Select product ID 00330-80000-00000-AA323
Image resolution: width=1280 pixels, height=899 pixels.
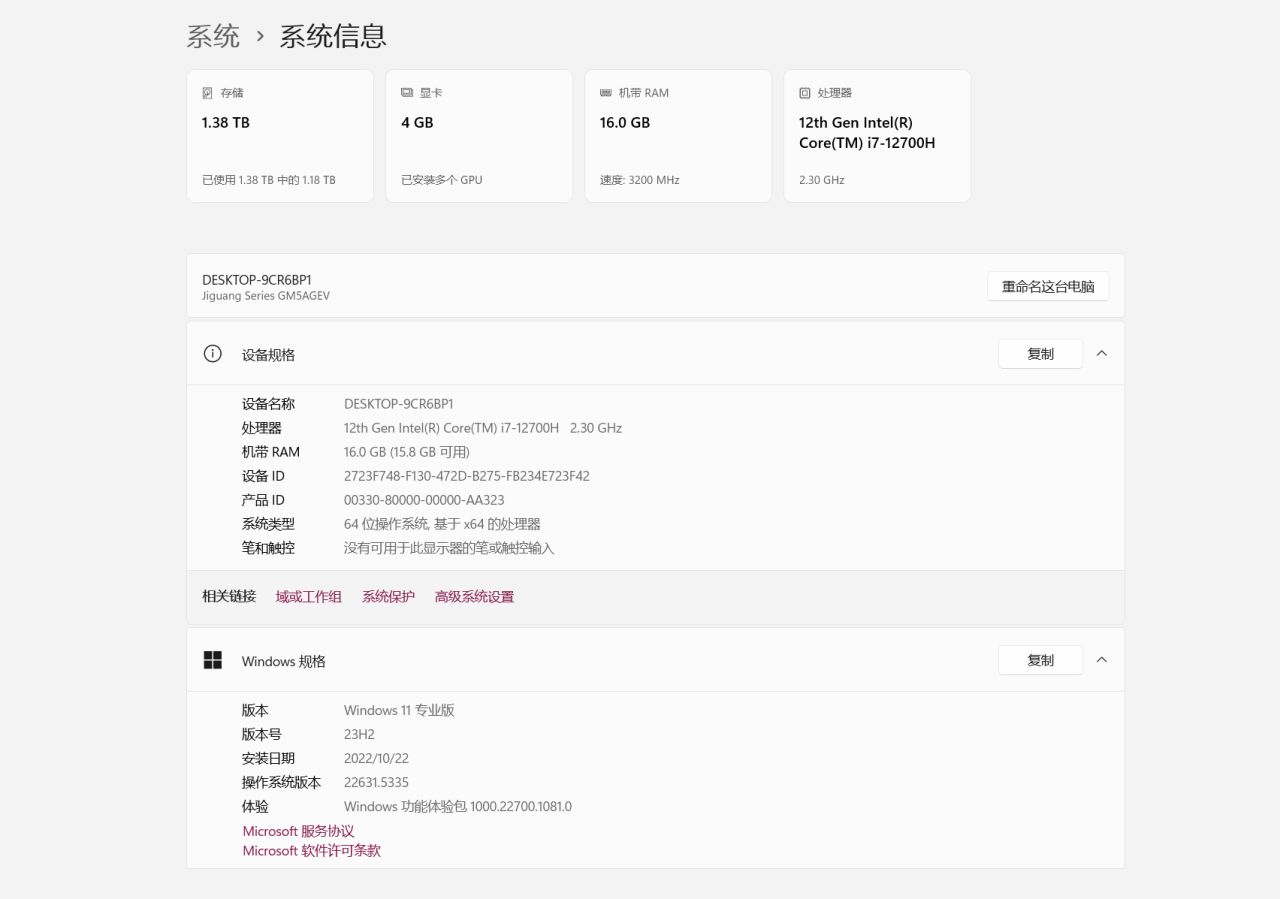coord(424,500)
